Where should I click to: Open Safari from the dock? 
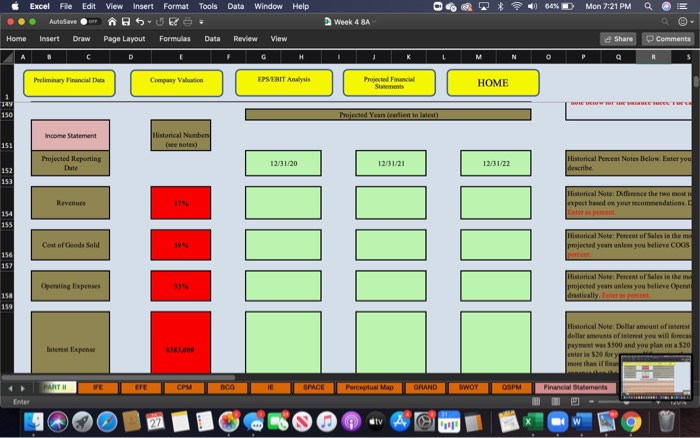(x=107, y=421)
